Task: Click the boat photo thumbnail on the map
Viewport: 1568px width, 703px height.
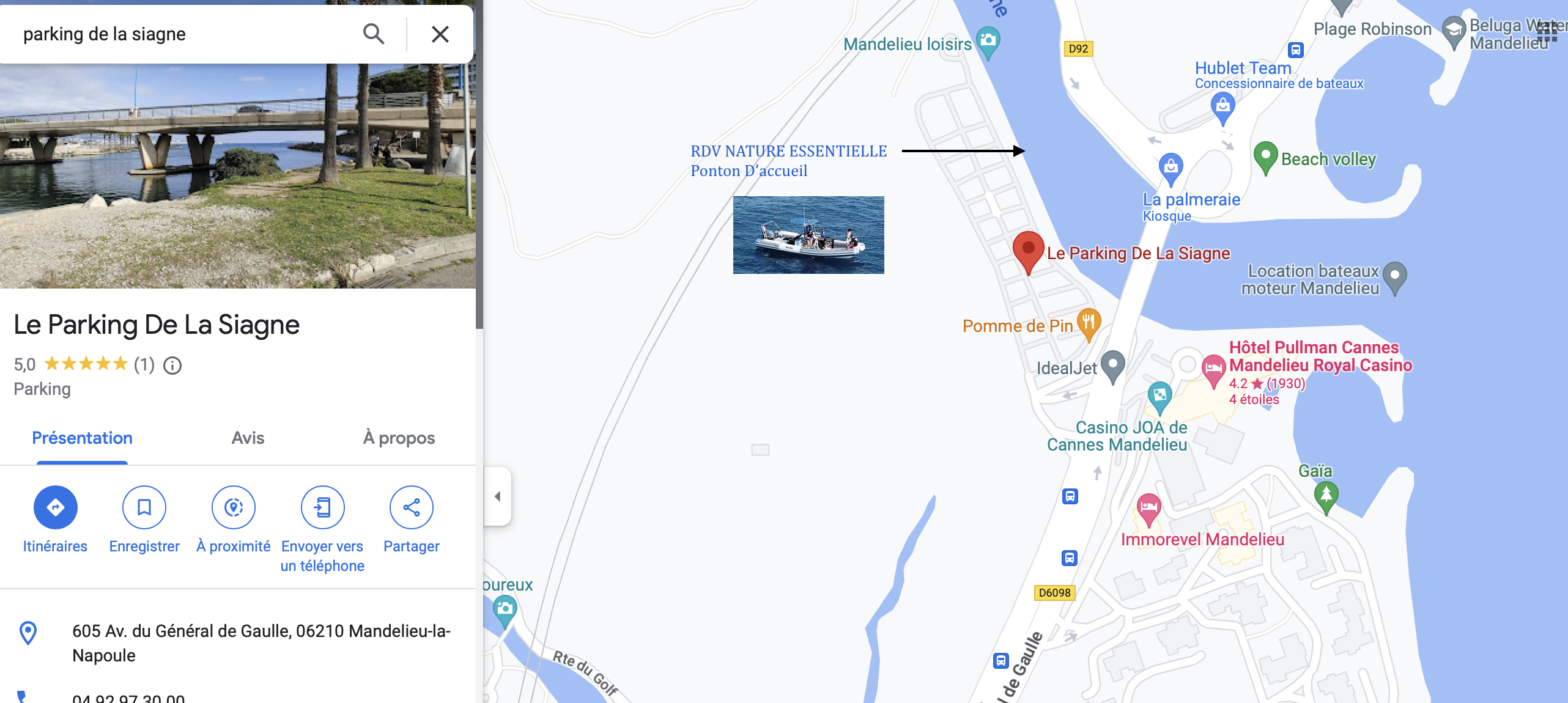Action: 808,235
